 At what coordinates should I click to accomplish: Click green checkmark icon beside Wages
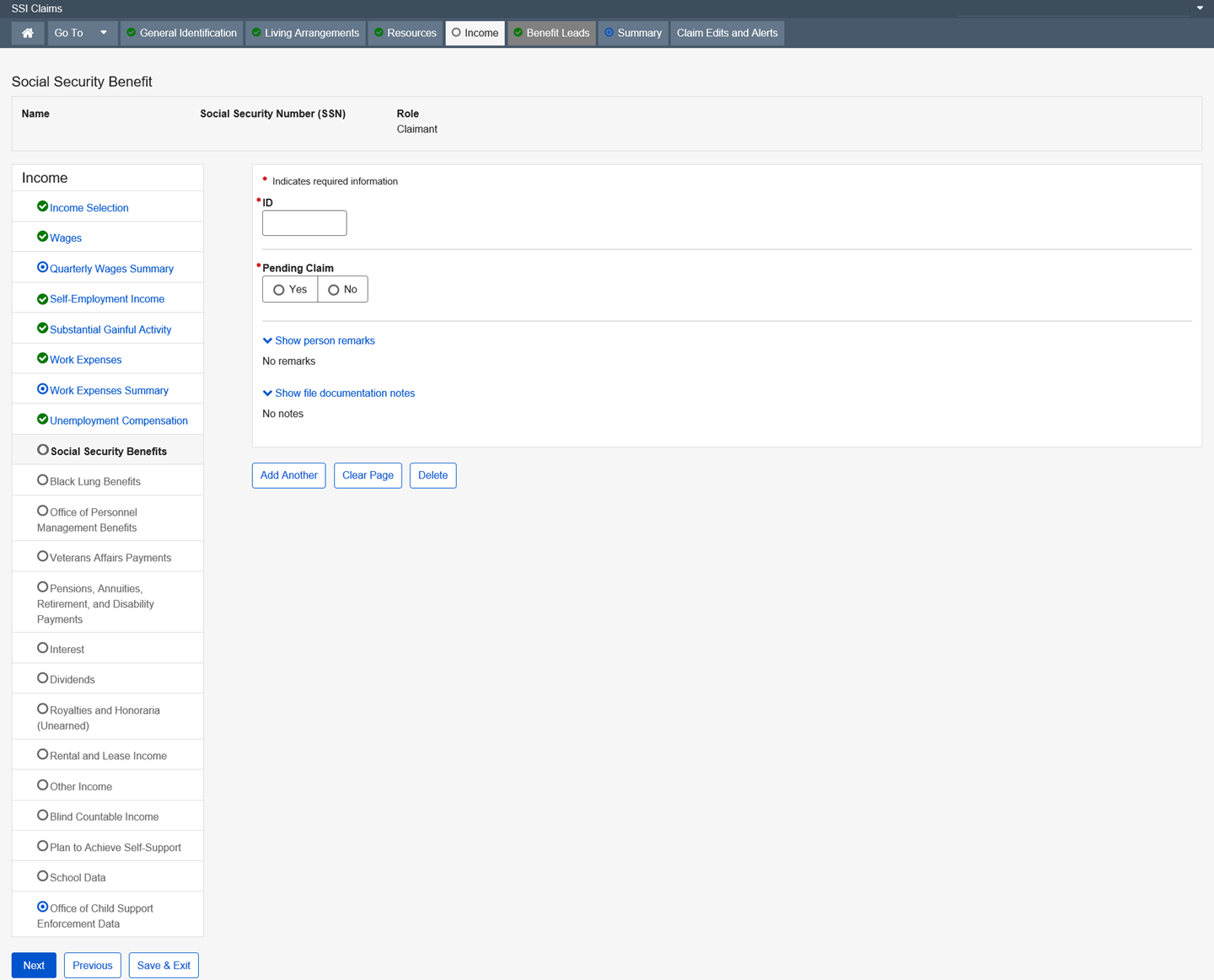pyautogui.click(x=42, y=237)
